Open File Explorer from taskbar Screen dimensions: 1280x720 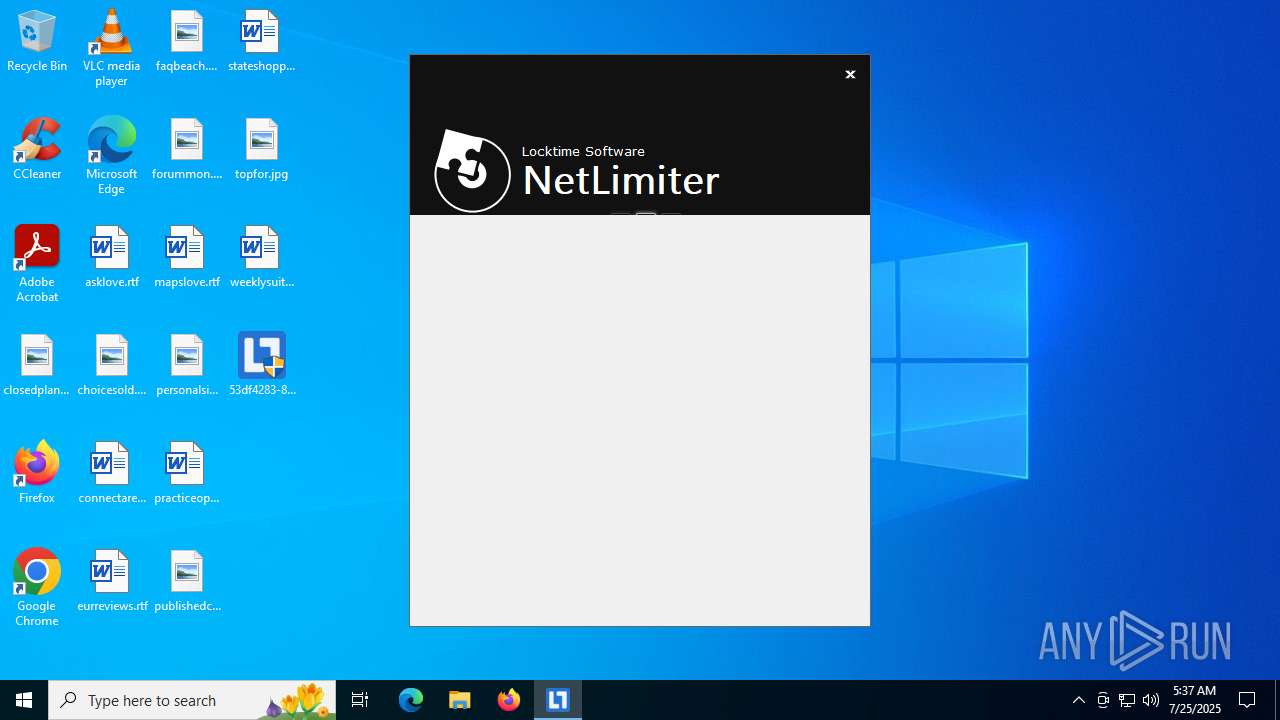(x=460, y=700)
